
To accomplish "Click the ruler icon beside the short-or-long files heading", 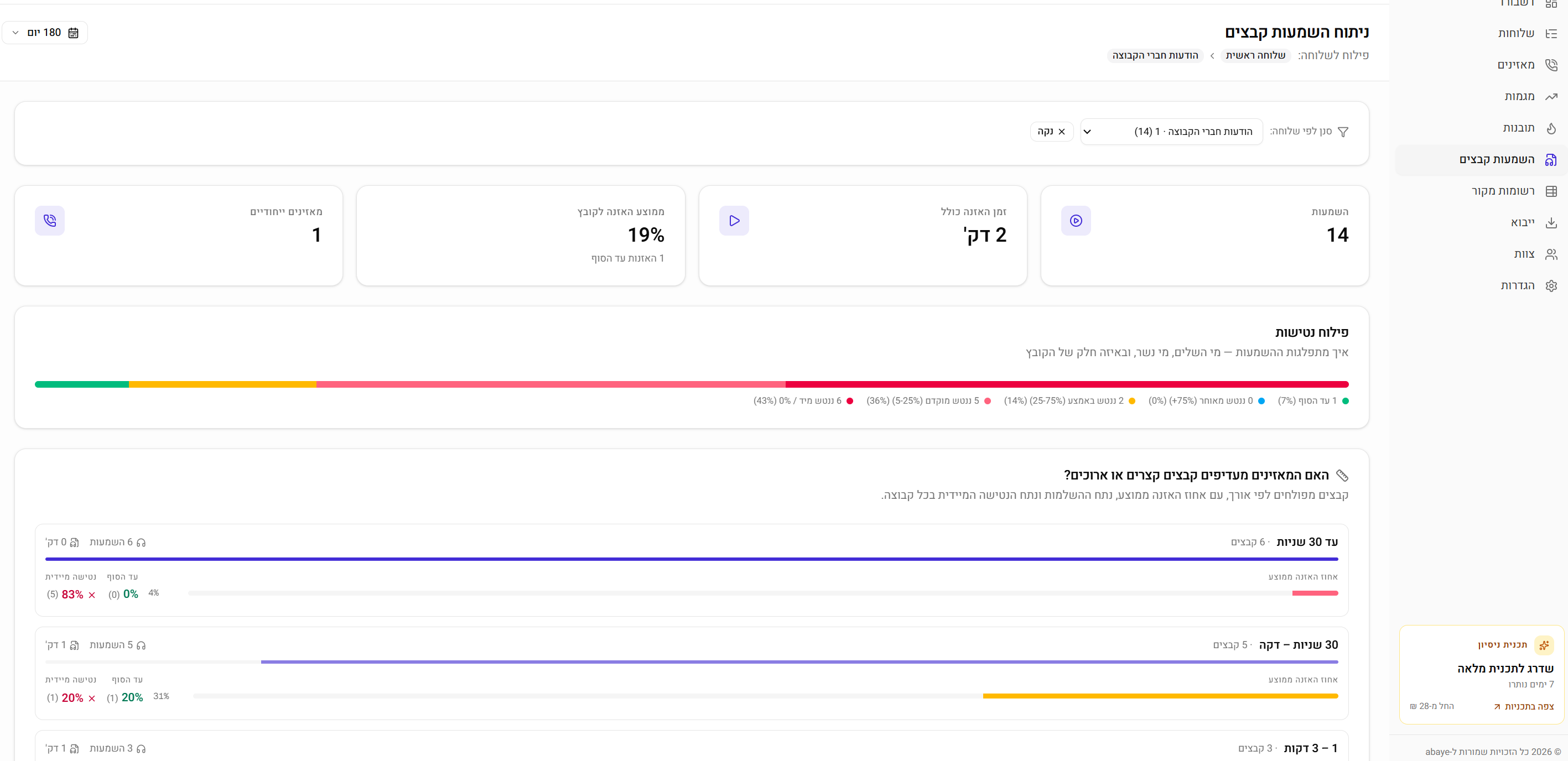I will pyautogui.click(x=1342, y=475).
